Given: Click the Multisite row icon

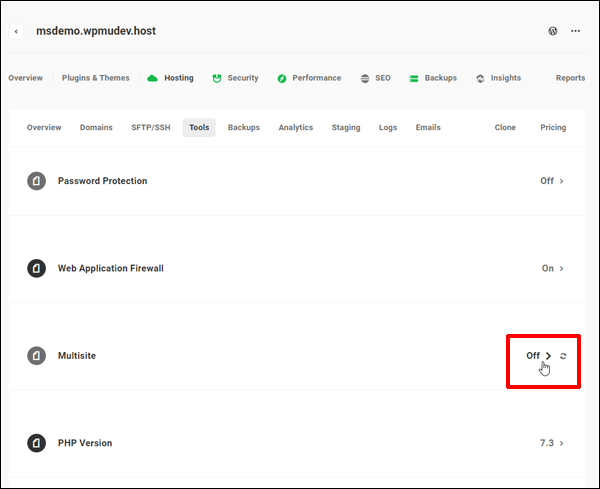Looking at the screenshot, I should coord(36,355).
